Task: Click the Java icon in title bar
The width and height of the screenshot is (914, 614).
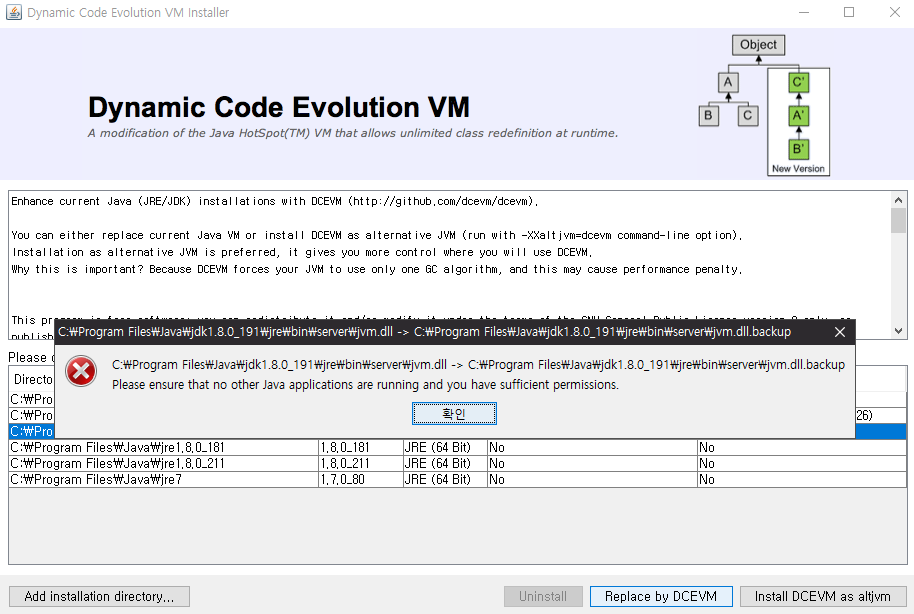Action: (14, 12)
